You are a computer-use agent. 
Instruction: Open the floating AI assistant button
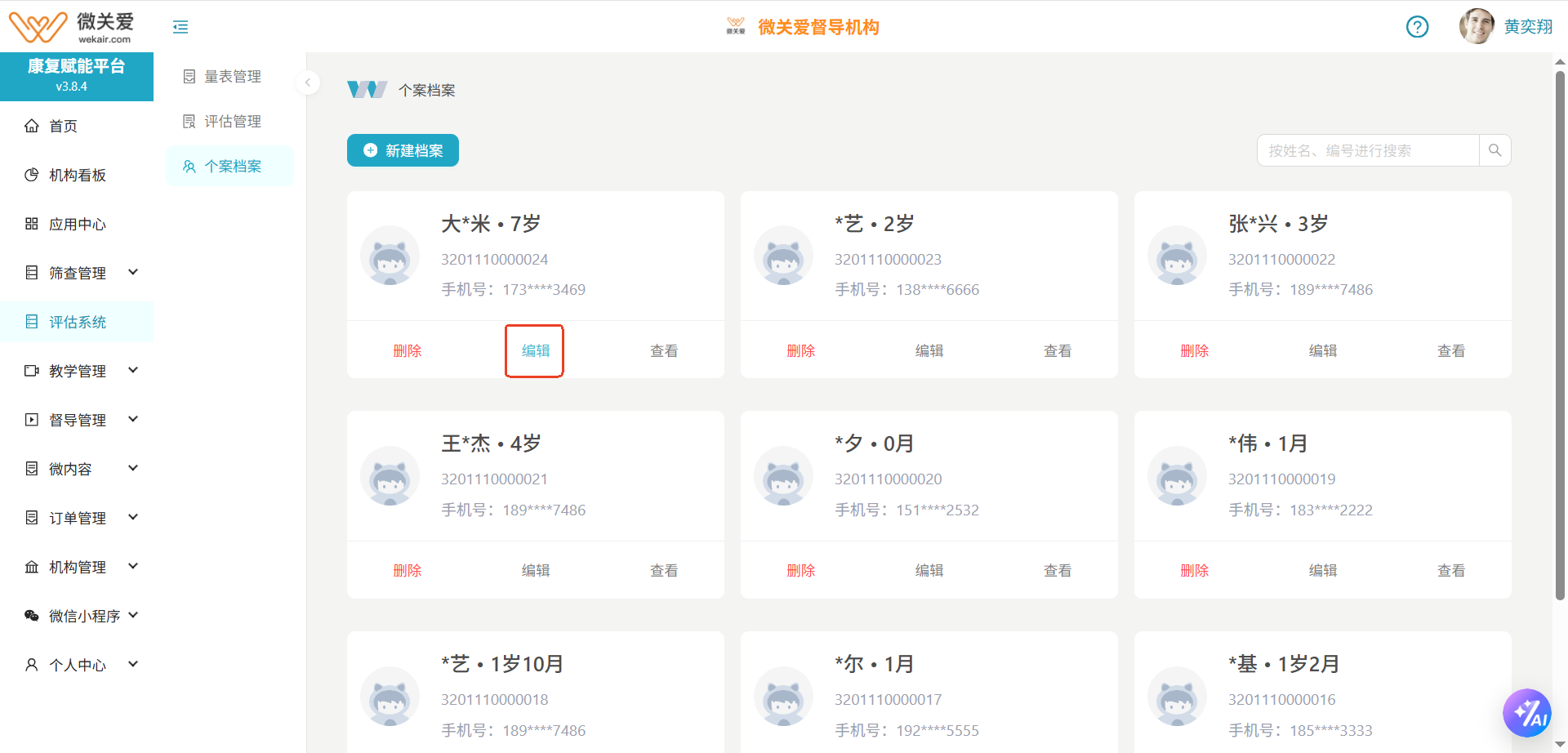(1528, 712)
